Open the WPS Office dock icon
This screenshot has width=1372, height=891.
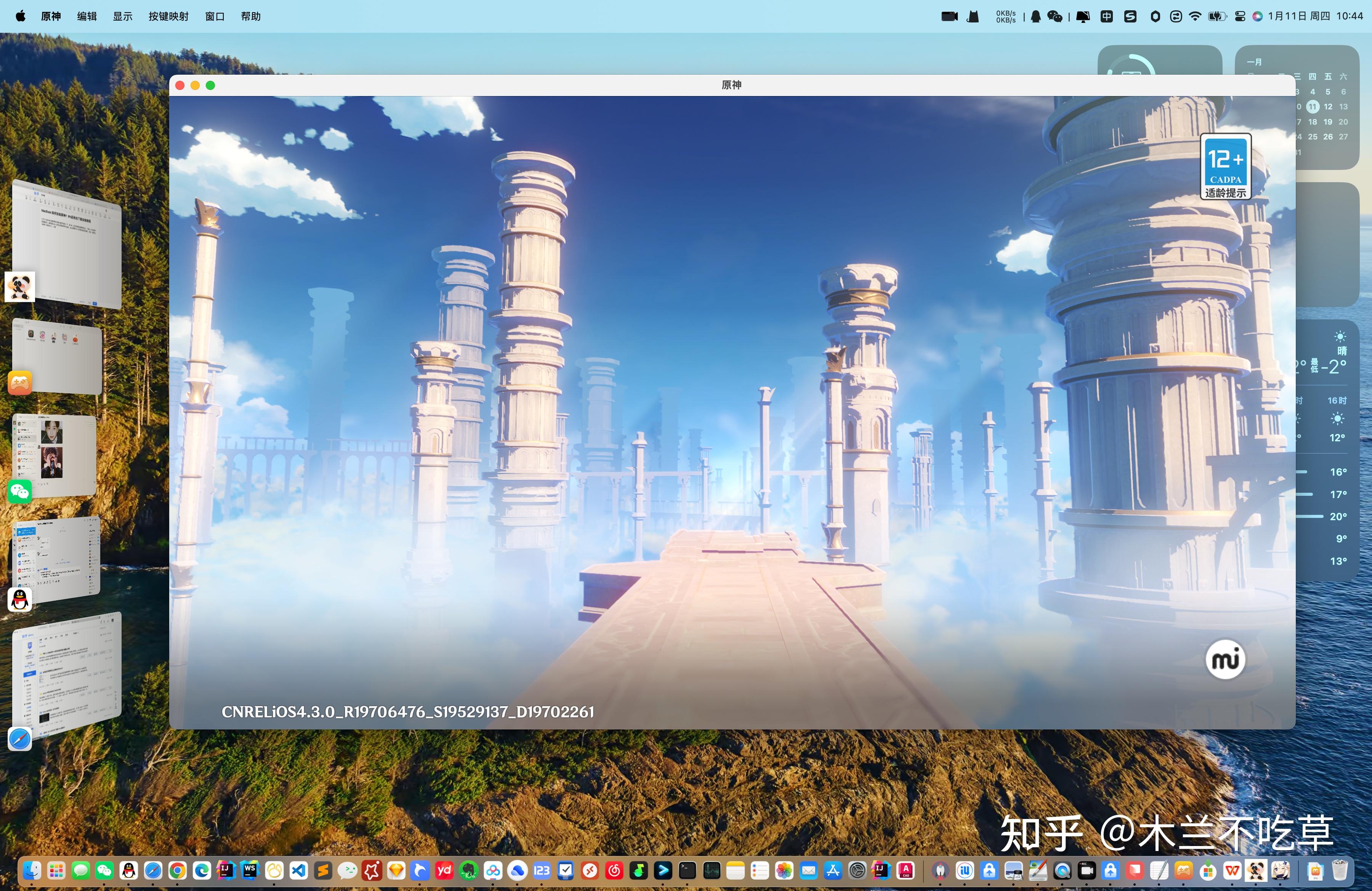(x=1232, y=870)
